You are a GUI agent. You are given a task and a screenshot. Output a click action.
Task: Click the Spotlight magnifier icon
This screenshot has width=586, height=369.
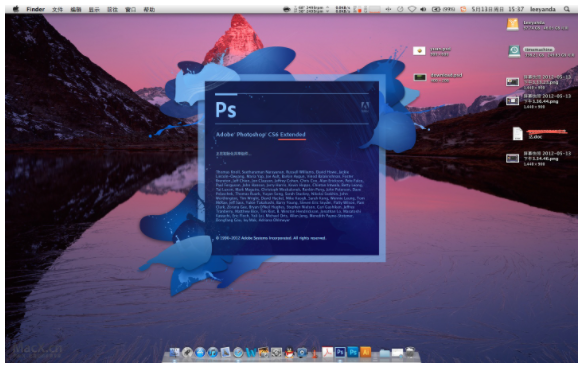click(567, 9)
